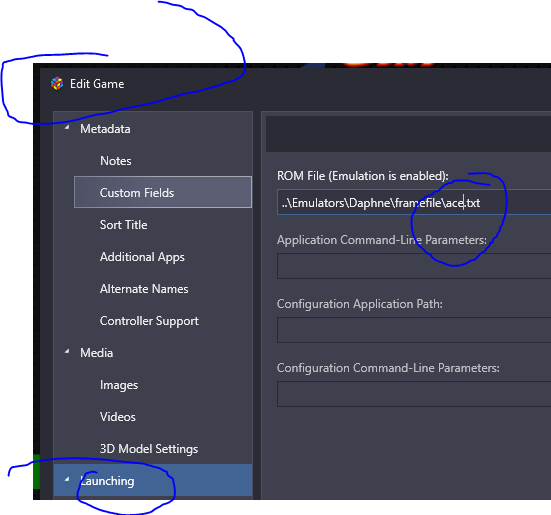Screen dimensions: 551x515
Task: Collapse the Metadata tree section arrow
Action: [67, 128]
